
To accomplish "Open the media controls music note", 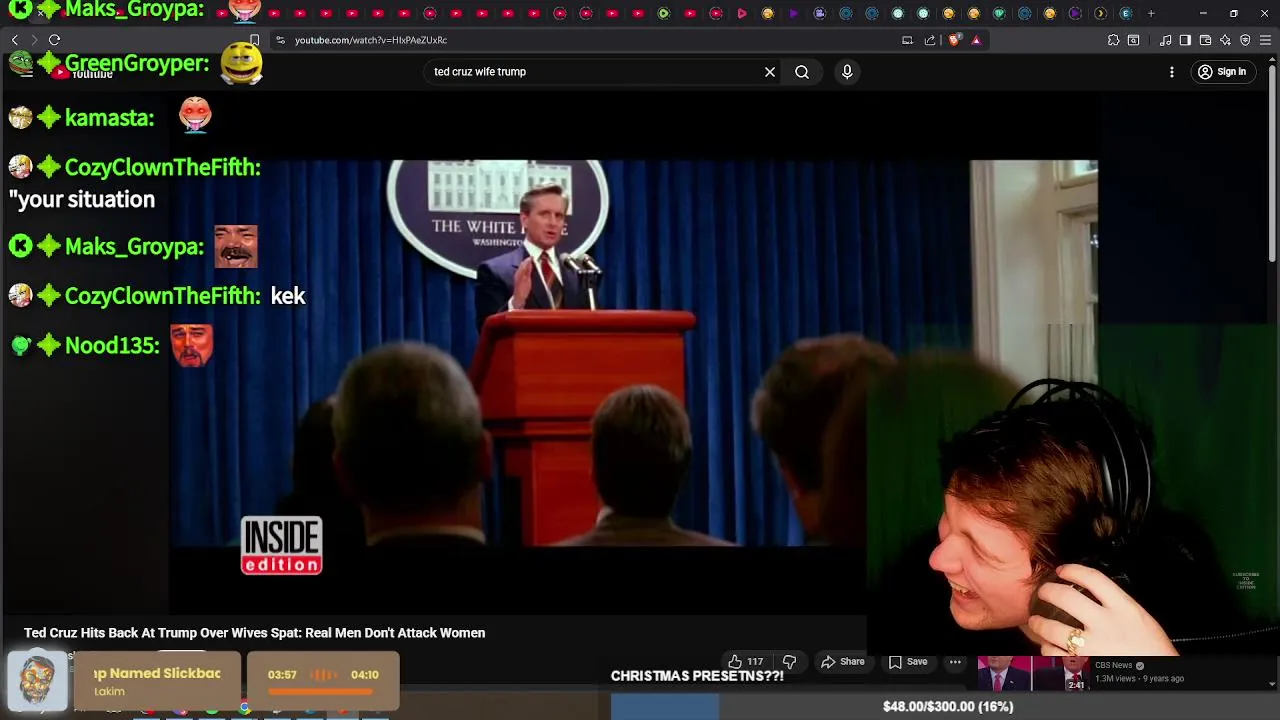I will 1166,40.
